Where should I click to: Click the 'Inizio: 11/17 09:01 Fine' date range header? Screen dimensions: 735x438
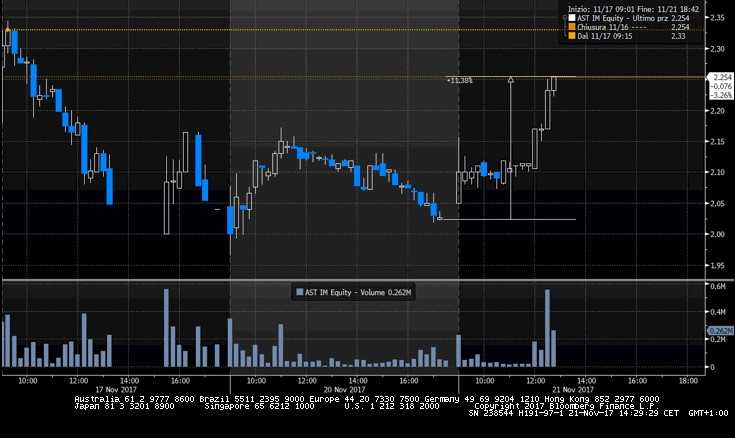633,9
